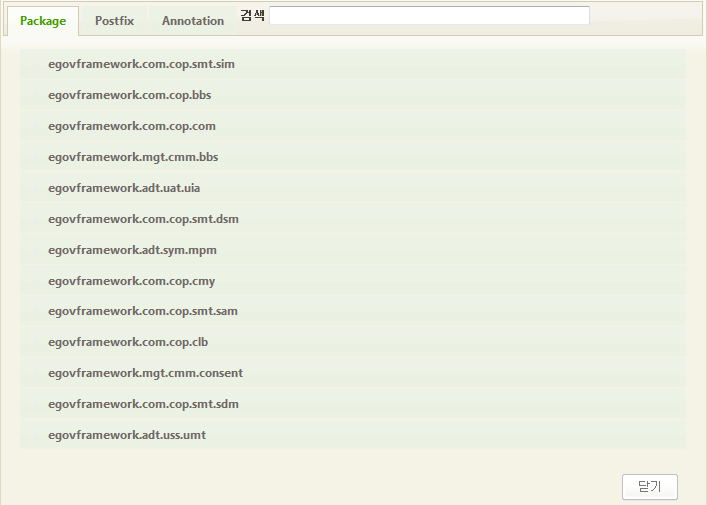Switch to the Package tab
This screenshot has width=707, height=505.
43,21
